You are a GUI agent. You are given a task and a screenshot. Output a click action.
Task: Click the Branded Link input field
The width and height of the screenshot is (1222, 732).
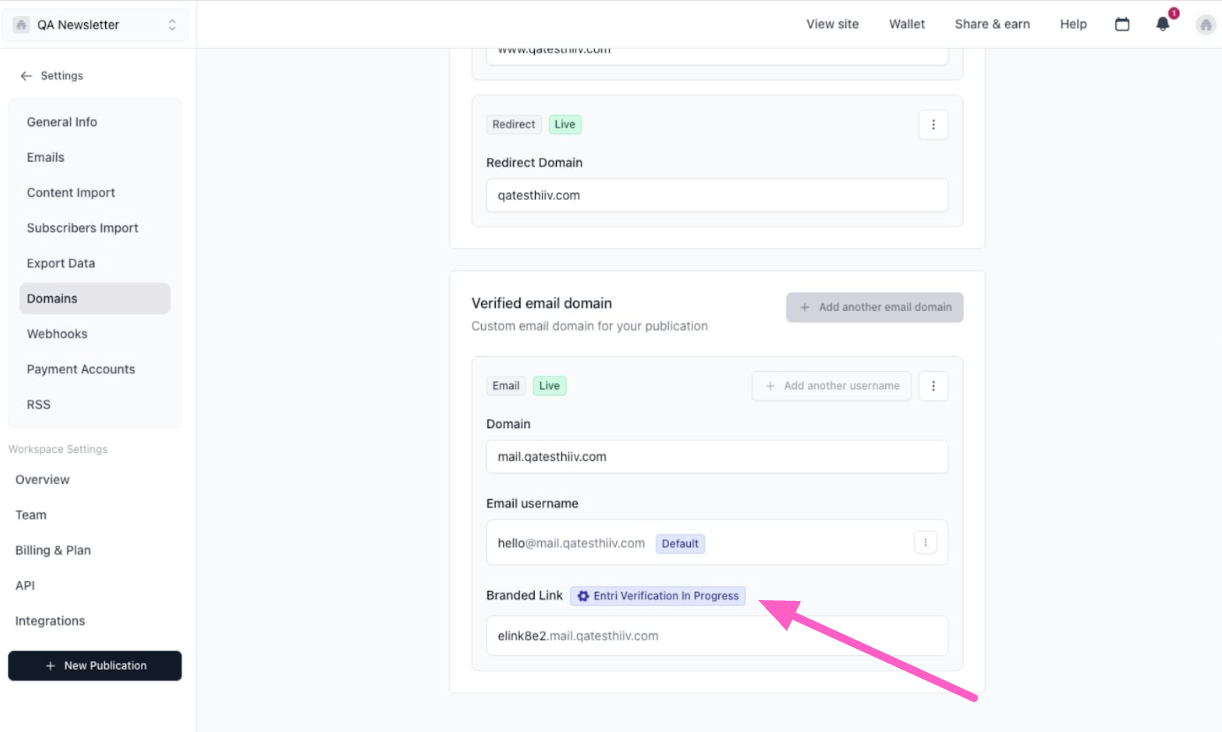716,636
